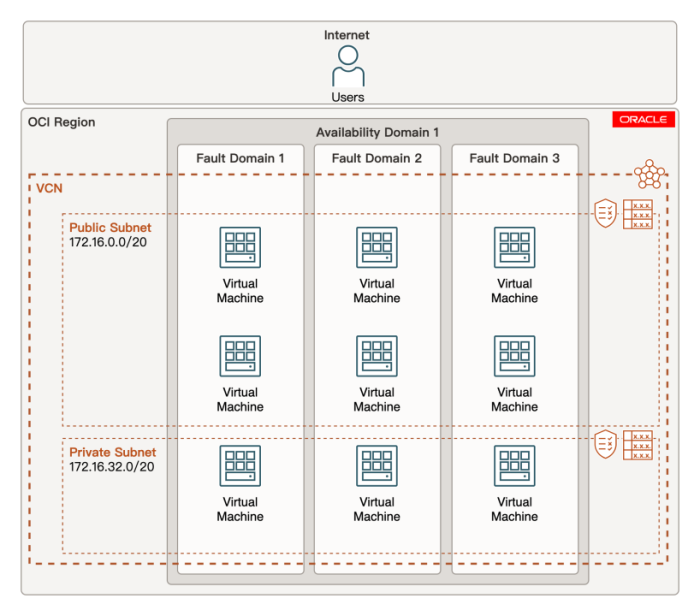Select Private Subnet VM icon in Fault Domain 1

pyautogui.click(x=240, y=466)
